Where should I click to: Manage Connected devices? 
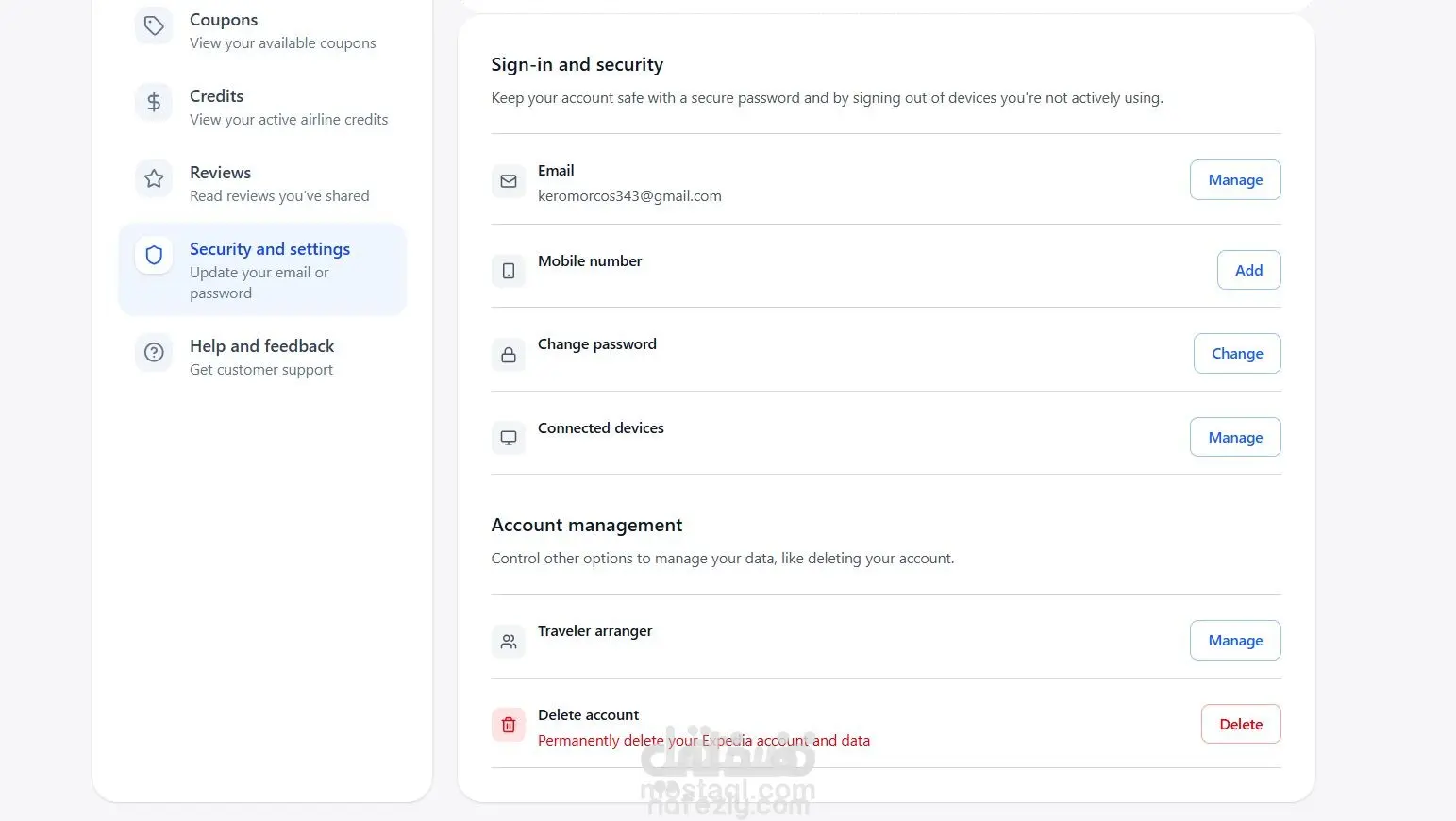click(x=1234, y=438)
